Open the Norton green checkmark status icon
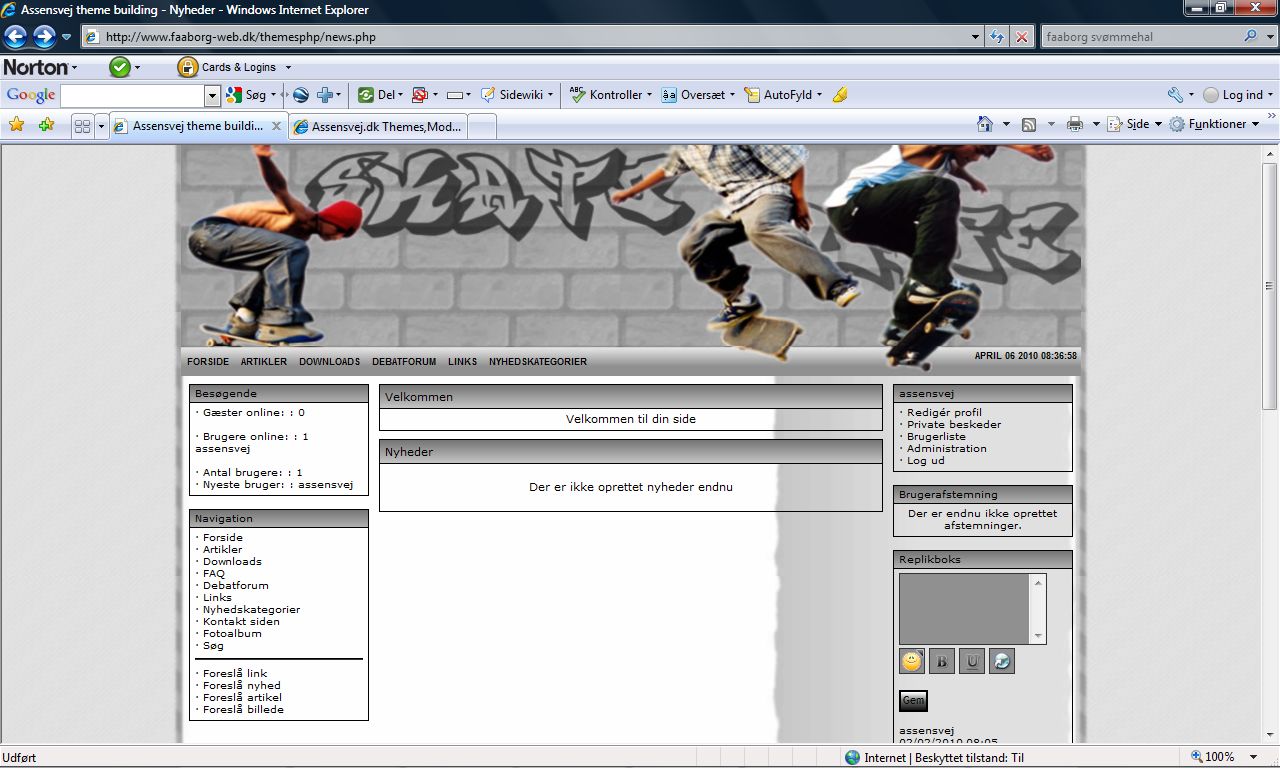 point(120,67)
